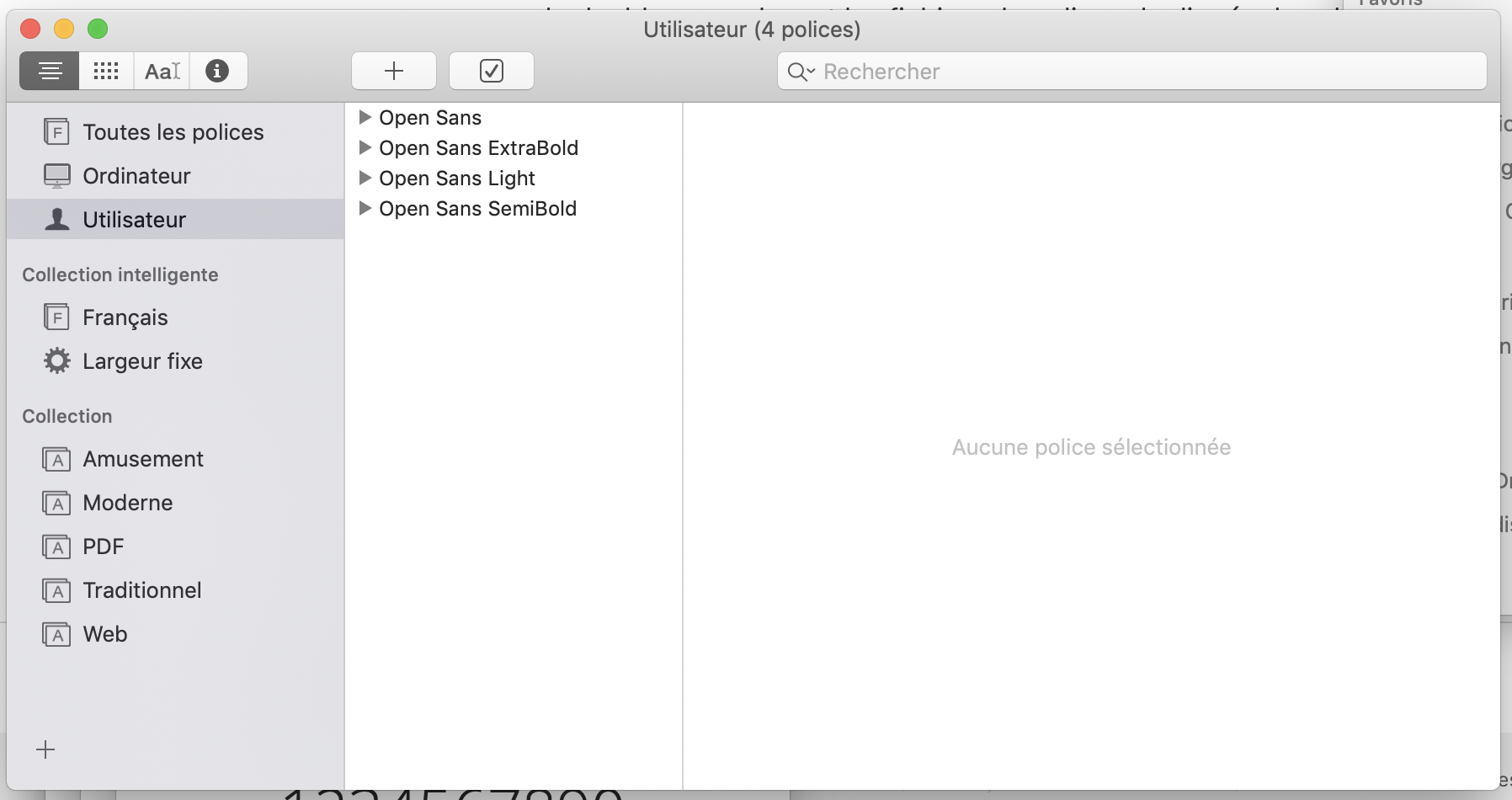
Task: Click the PDF collection icon
Action: point(56,547)
